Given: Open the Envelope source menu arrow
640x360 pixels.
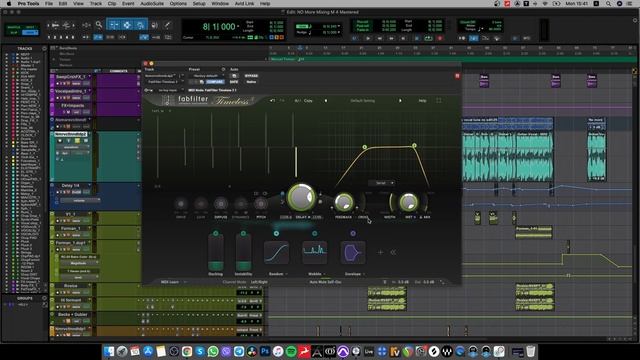Looking at the screenshot, I should (364, 274).
